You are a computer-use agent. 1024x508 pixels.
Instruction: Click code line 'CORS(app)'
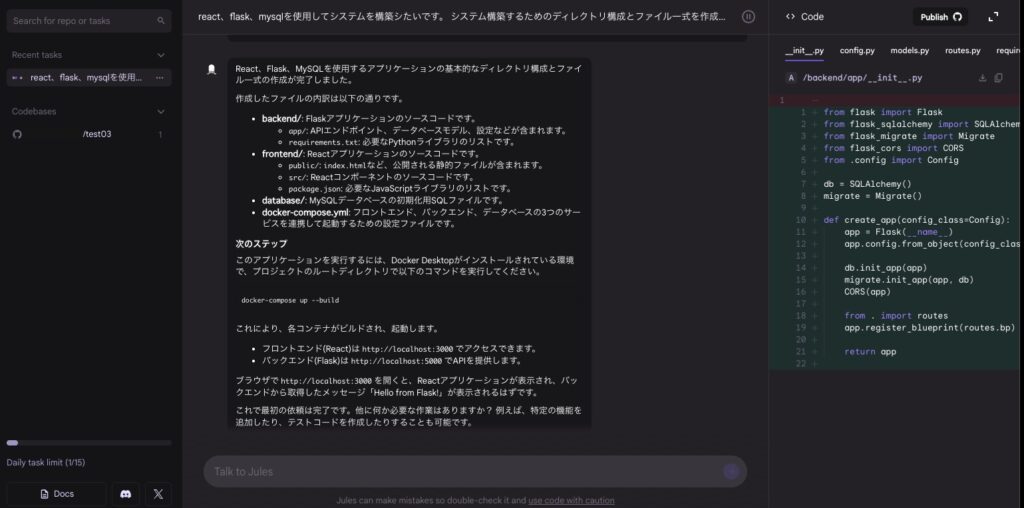point(867,292)
